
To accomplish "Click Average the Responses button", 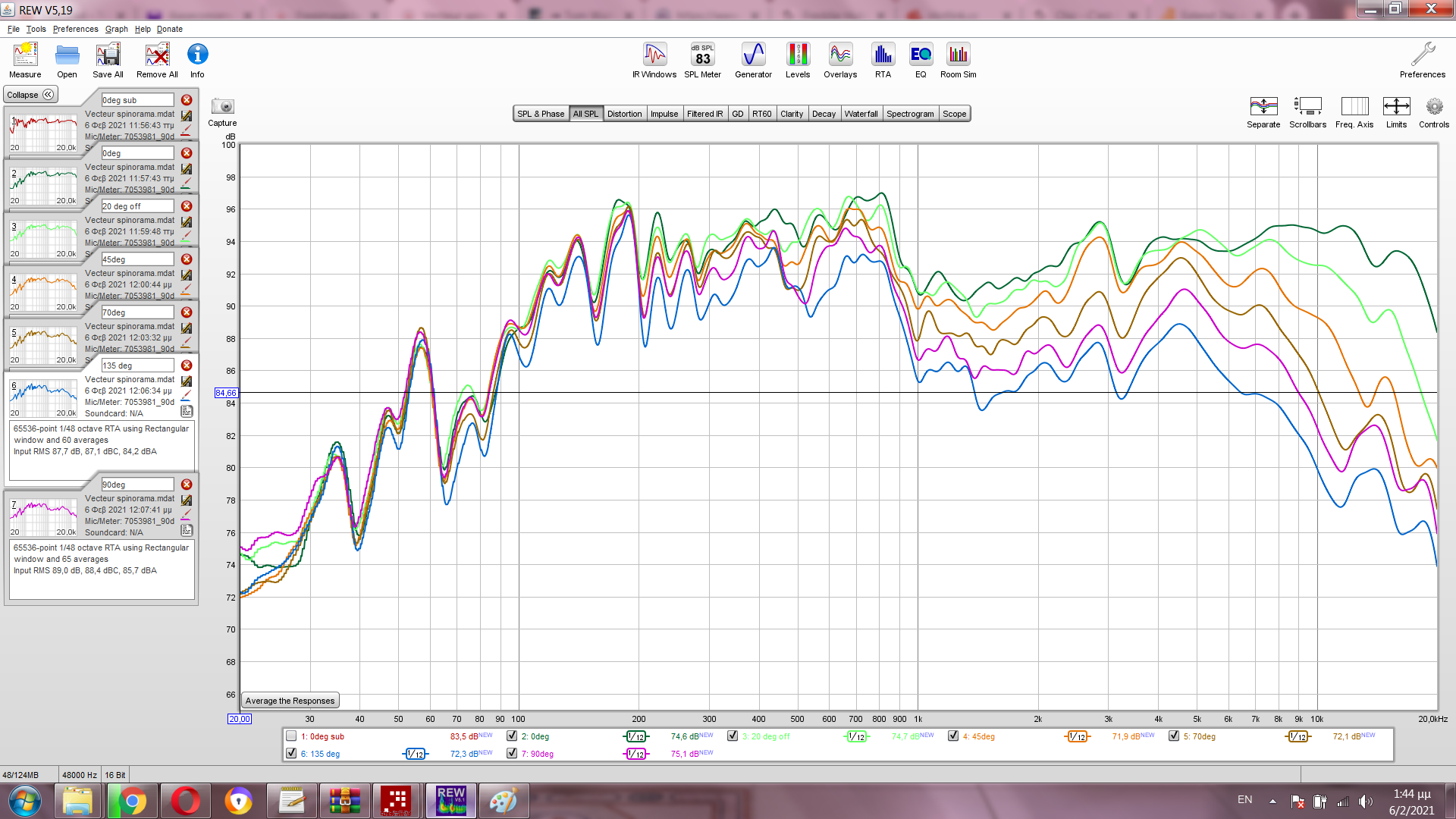I will (290, 701).
